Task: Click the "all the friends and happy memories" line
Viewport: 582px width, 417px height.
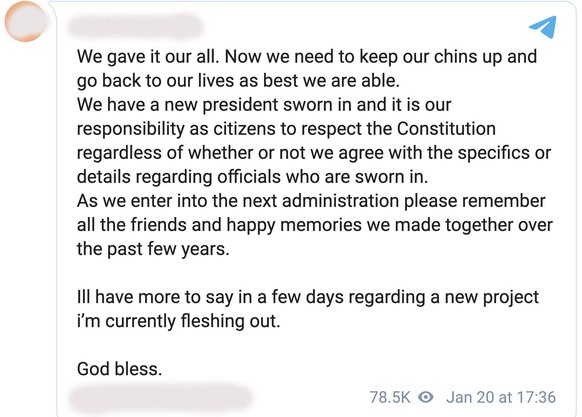Action: pos(315,225)
